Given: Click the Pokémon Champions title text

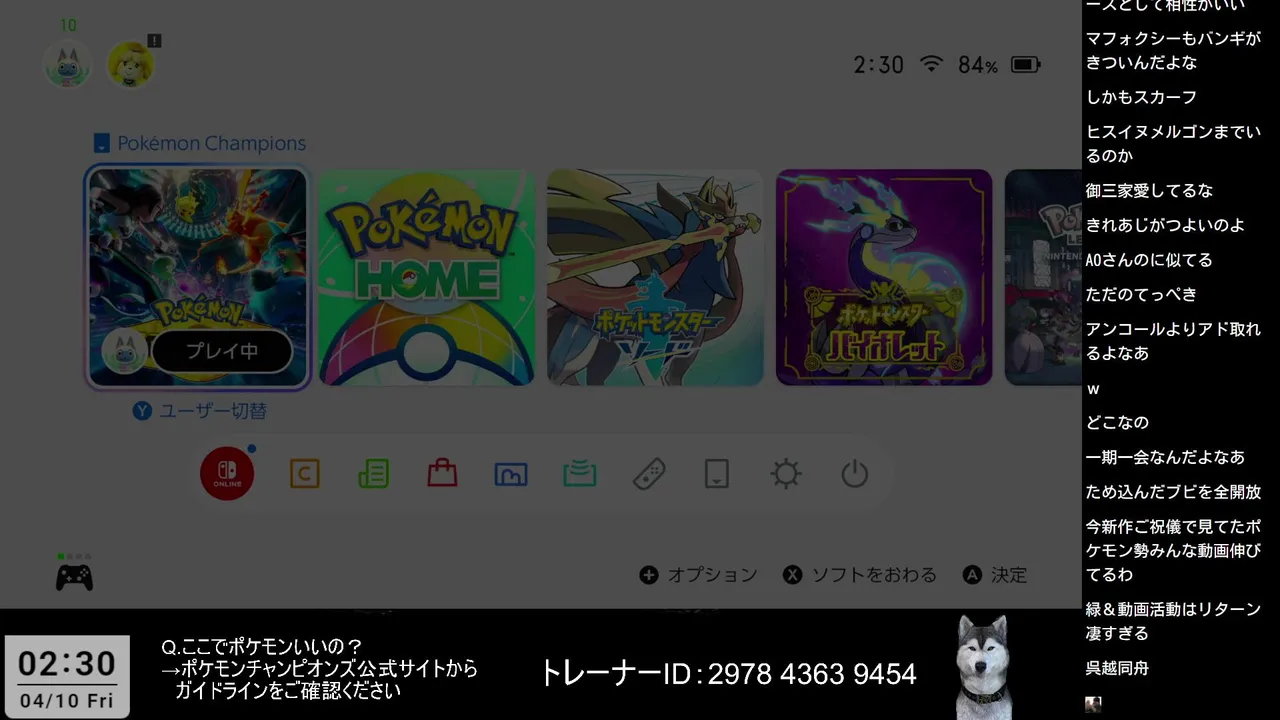Looking at the screenshot, I should [x=211, y=143].
